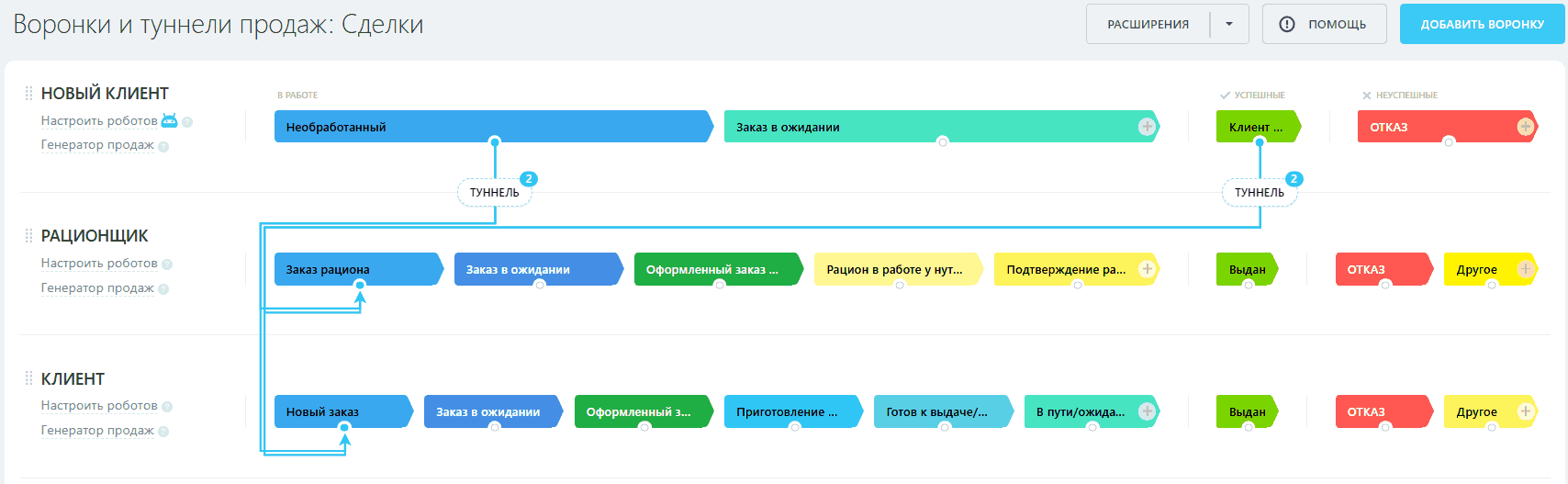Select the Приготовление stage in КЛИЕНТ funnel

pos(790,411)
